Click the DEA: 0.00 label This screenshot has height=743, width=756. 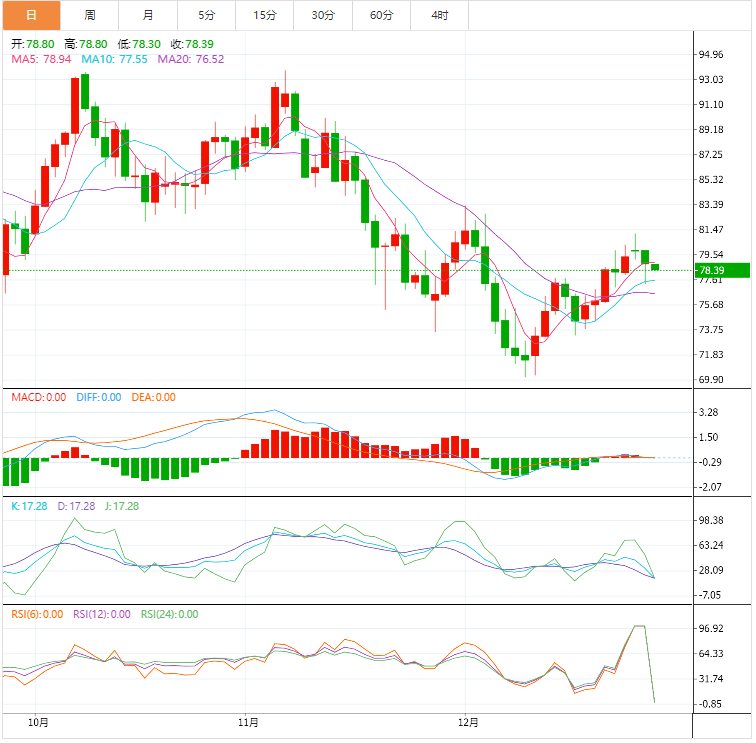(153, 397)
